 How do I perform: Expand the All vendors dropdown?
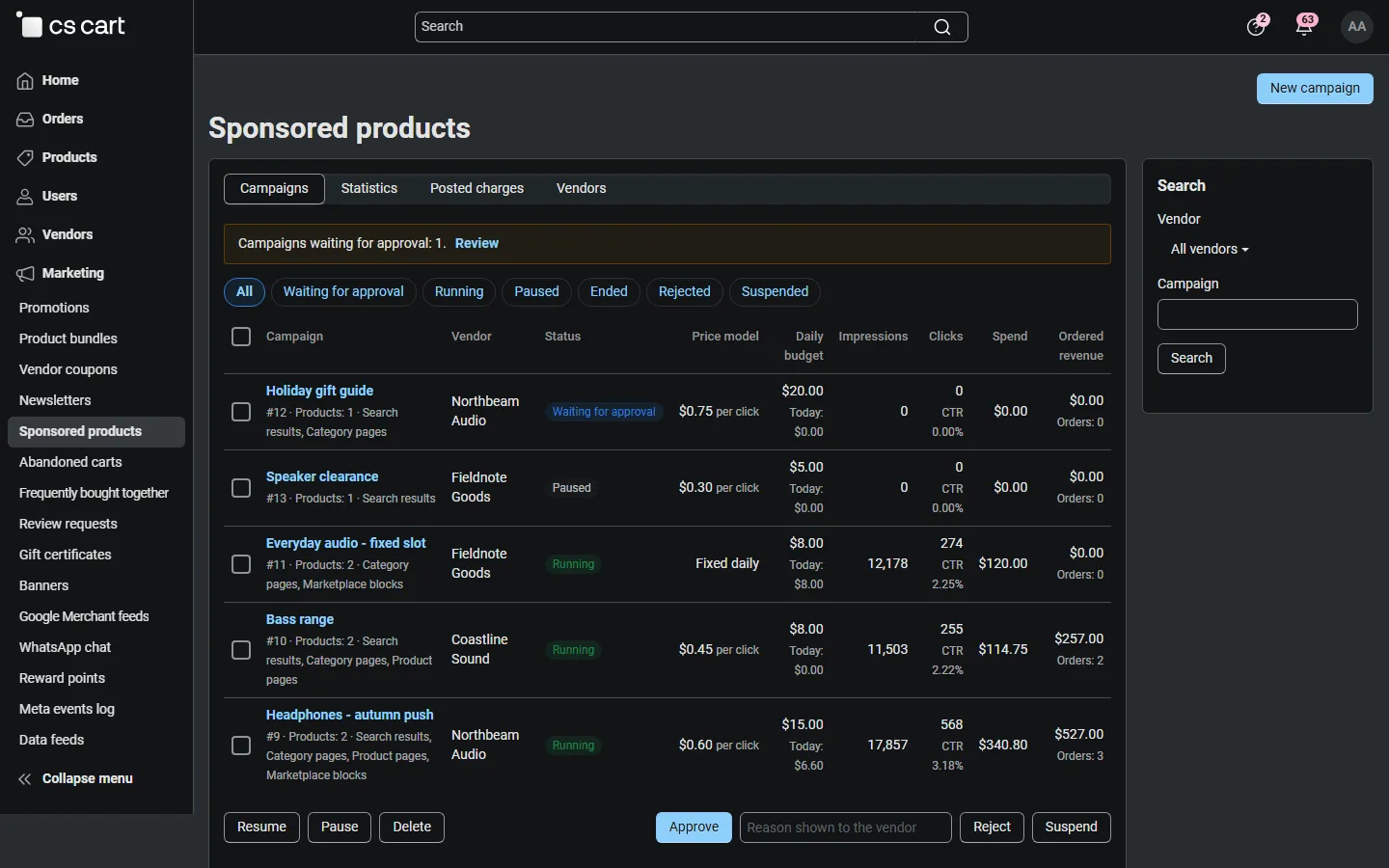(1210, 249)
